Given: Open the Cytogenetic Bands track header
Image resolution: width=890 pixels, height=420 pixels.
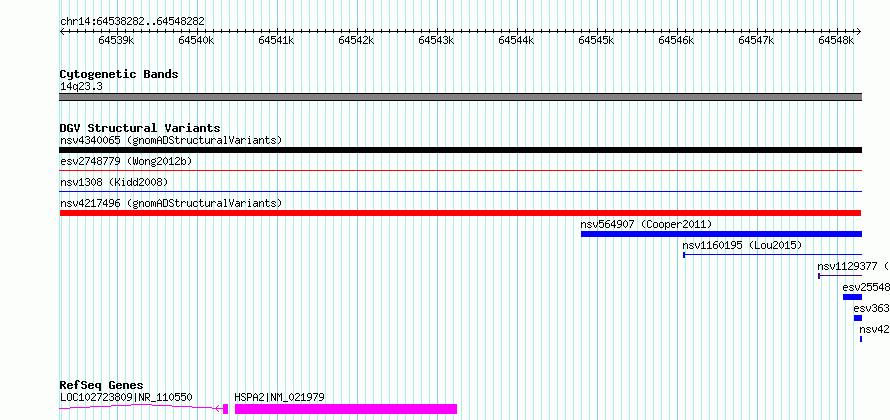Looking at the screenshot, I should tap(119, 74).
